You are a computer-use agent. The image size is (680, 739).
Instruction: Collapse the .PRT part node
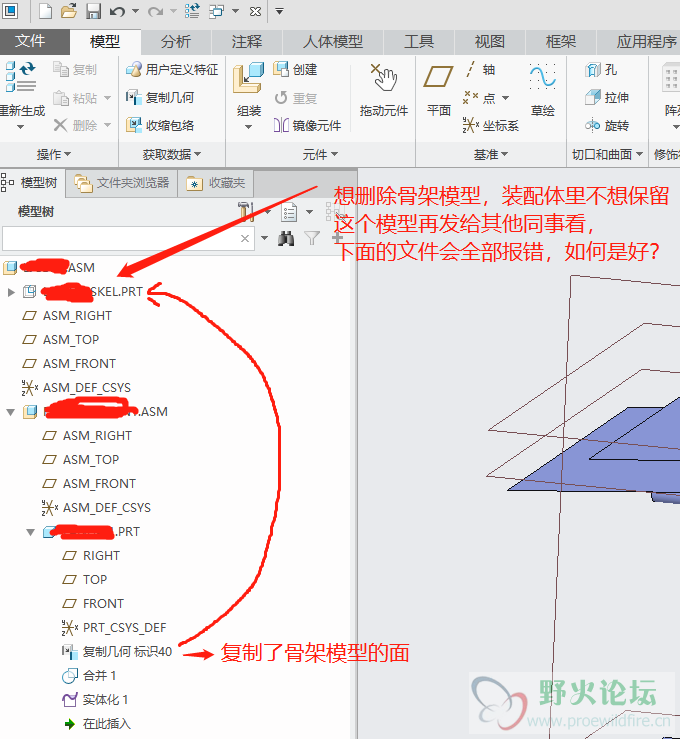31,533
